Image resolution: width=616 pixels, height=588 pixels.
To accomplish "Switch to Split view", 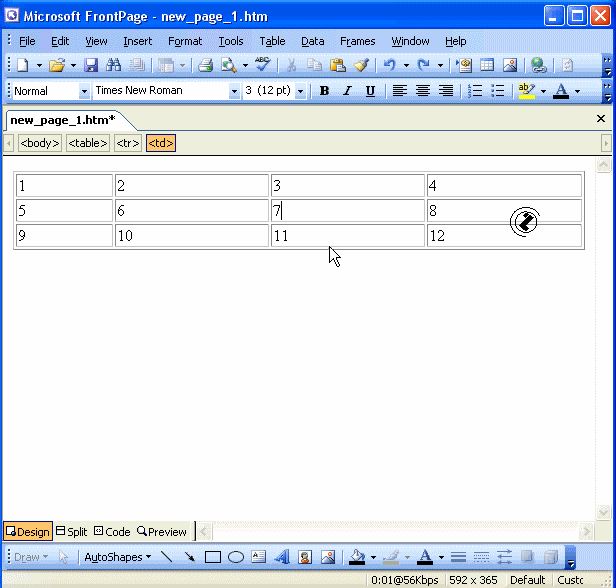I will pos(72,531).
